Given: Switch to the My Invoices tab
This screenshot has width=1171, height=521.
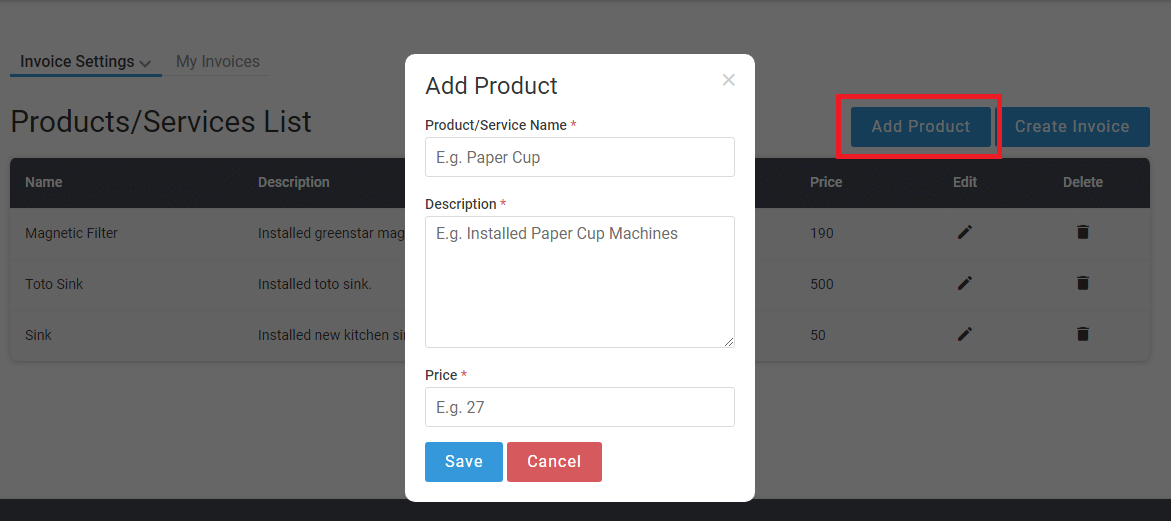Looking at the screenshot, I should click(218, 62).
